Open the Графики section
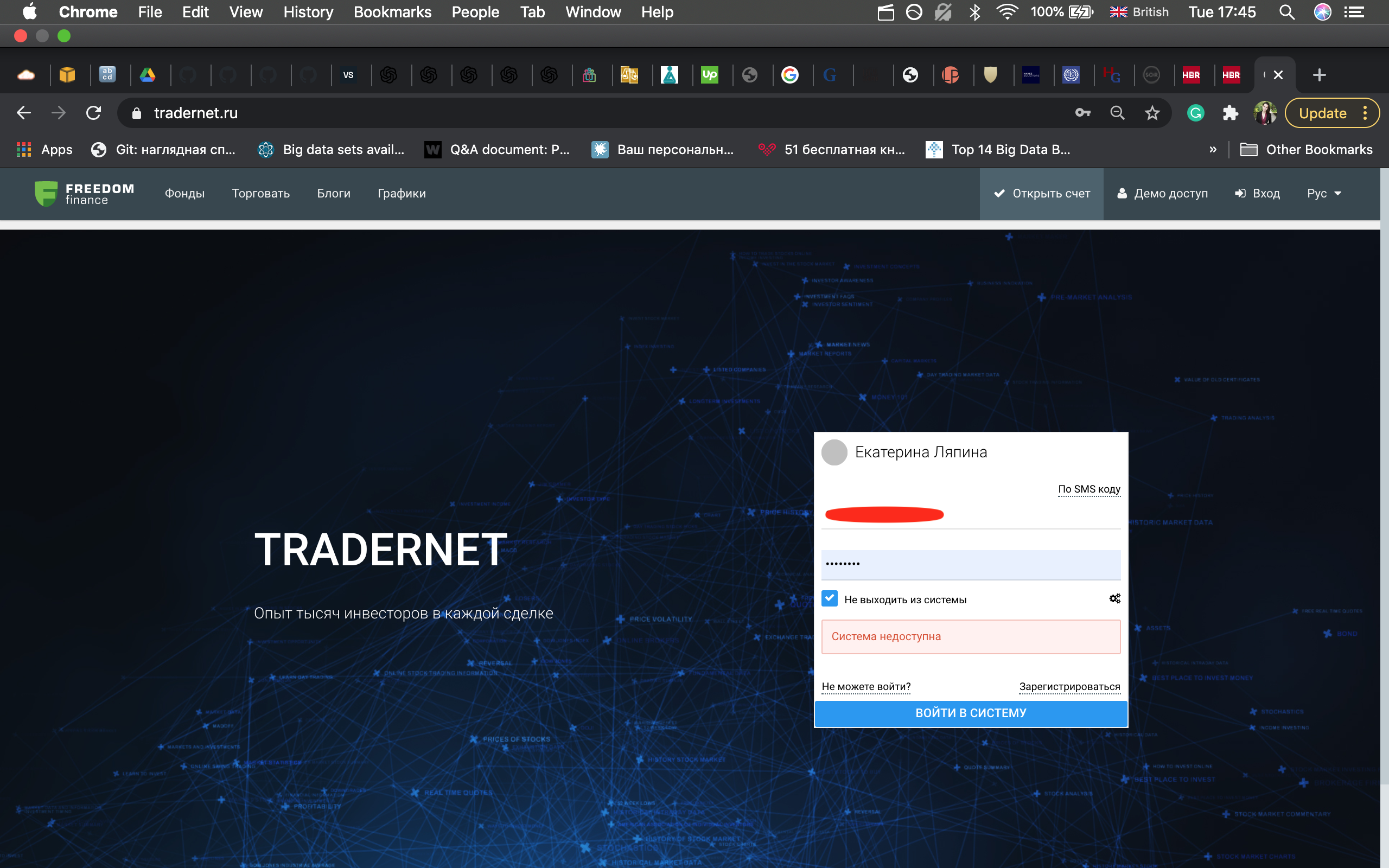The width and height of the screenshot is (1389, 868). pos(402,194)
